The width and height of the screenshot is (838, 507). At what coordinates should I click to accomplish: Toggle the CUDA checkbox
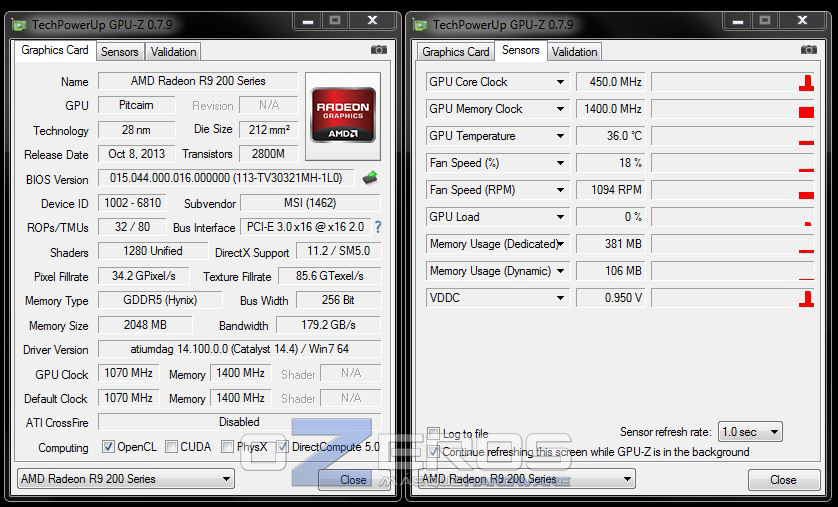pos(172,447)
